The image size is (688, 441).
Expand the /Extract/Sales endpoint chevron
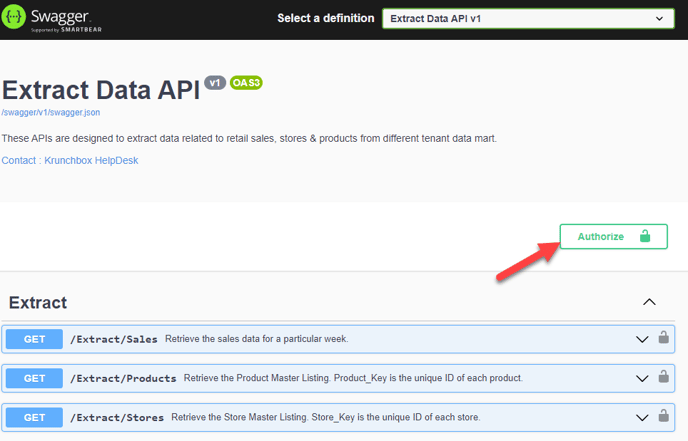click(x=642, y=339)
